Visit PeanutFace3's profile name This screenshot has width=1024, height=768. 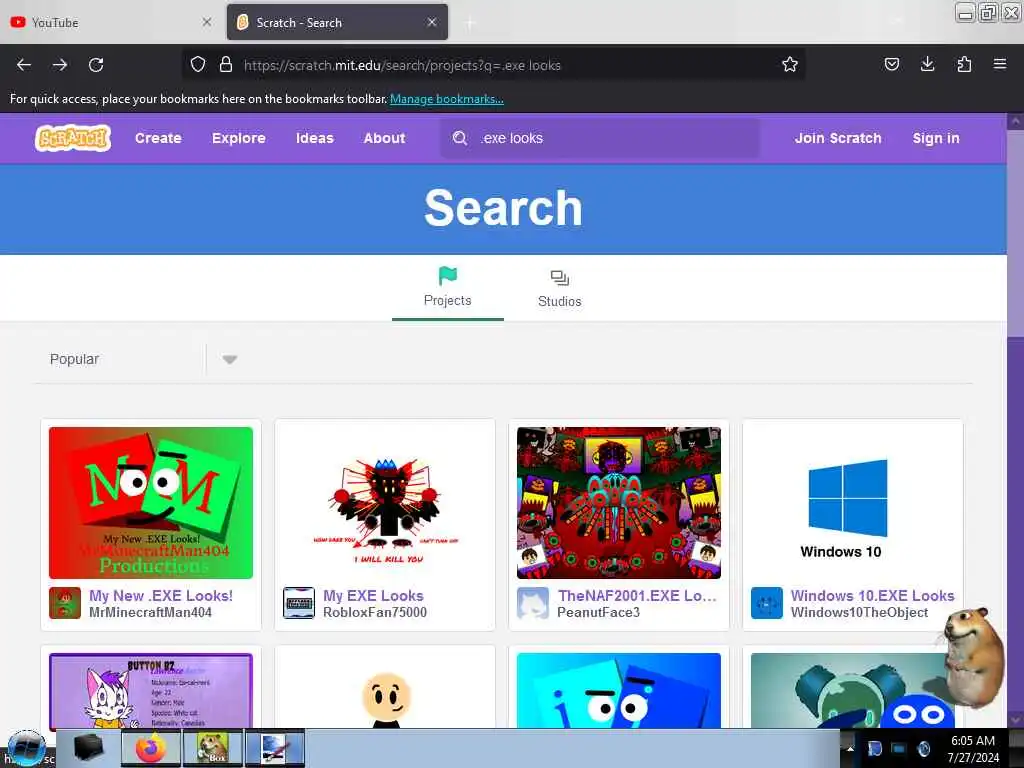598,613
